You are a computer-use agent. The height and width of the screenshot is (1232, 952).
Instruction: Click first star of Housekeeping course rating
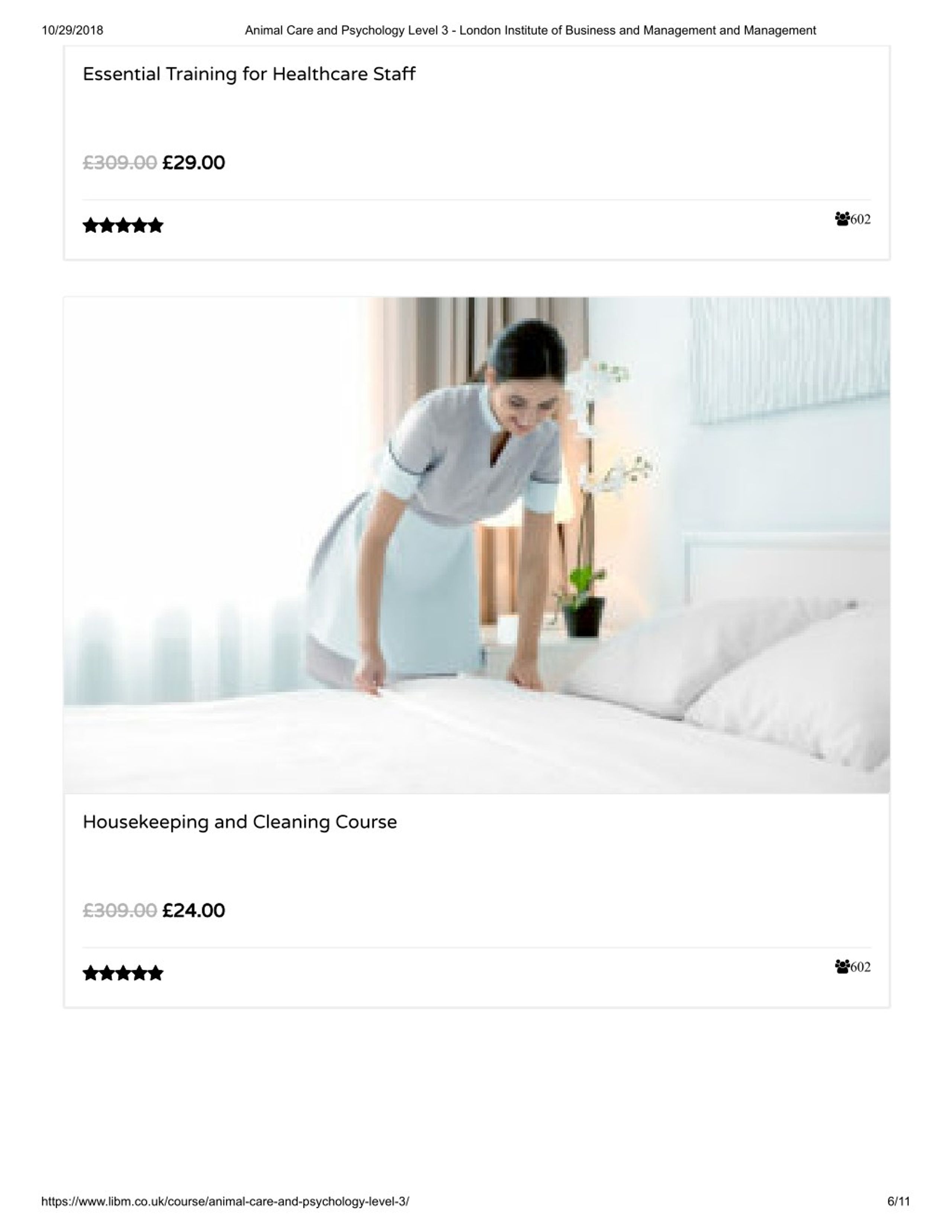tap(91, 973)
